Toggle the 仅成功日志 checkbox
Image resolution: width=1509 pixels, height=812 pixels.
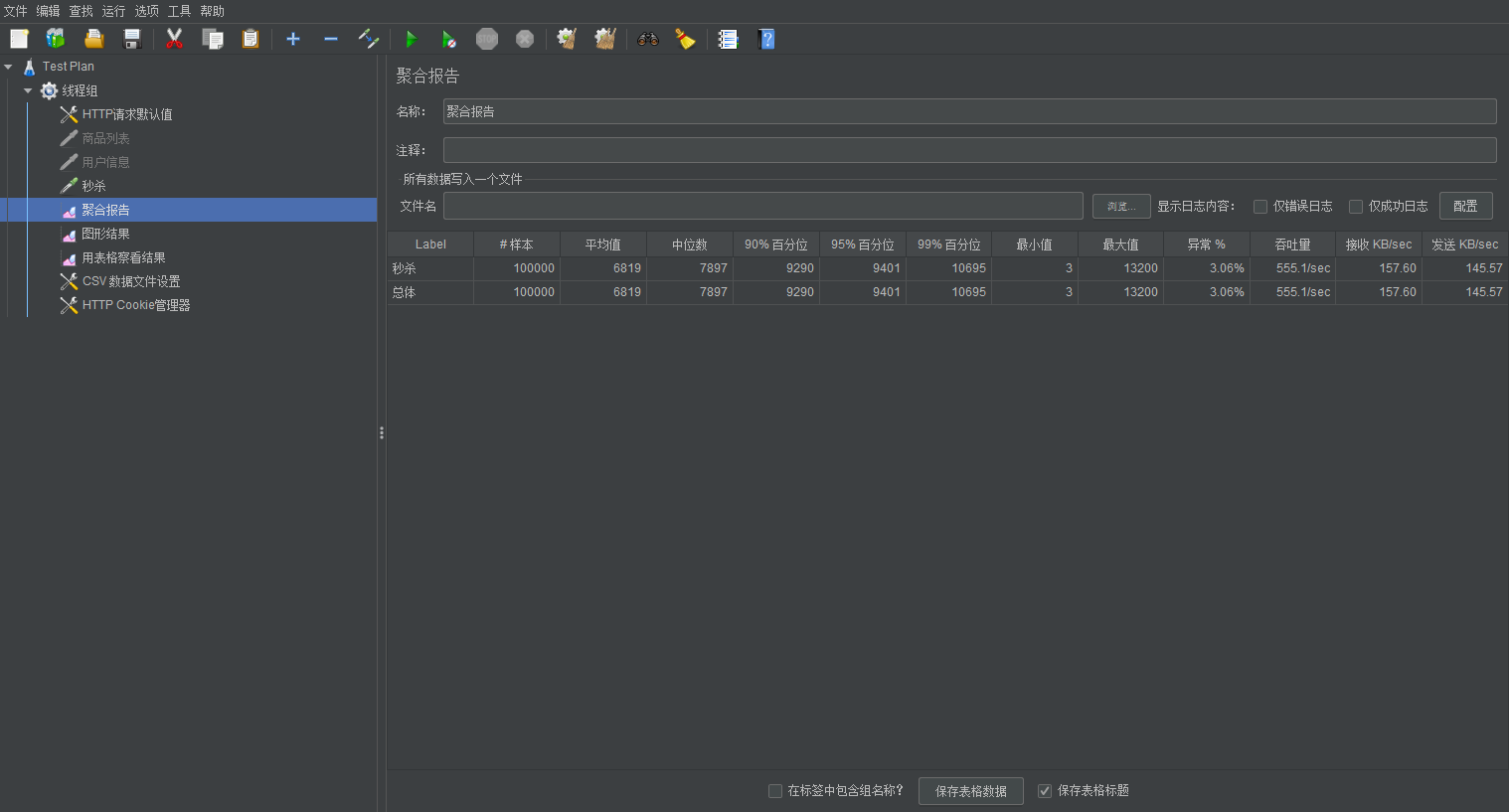[1356, 207]
